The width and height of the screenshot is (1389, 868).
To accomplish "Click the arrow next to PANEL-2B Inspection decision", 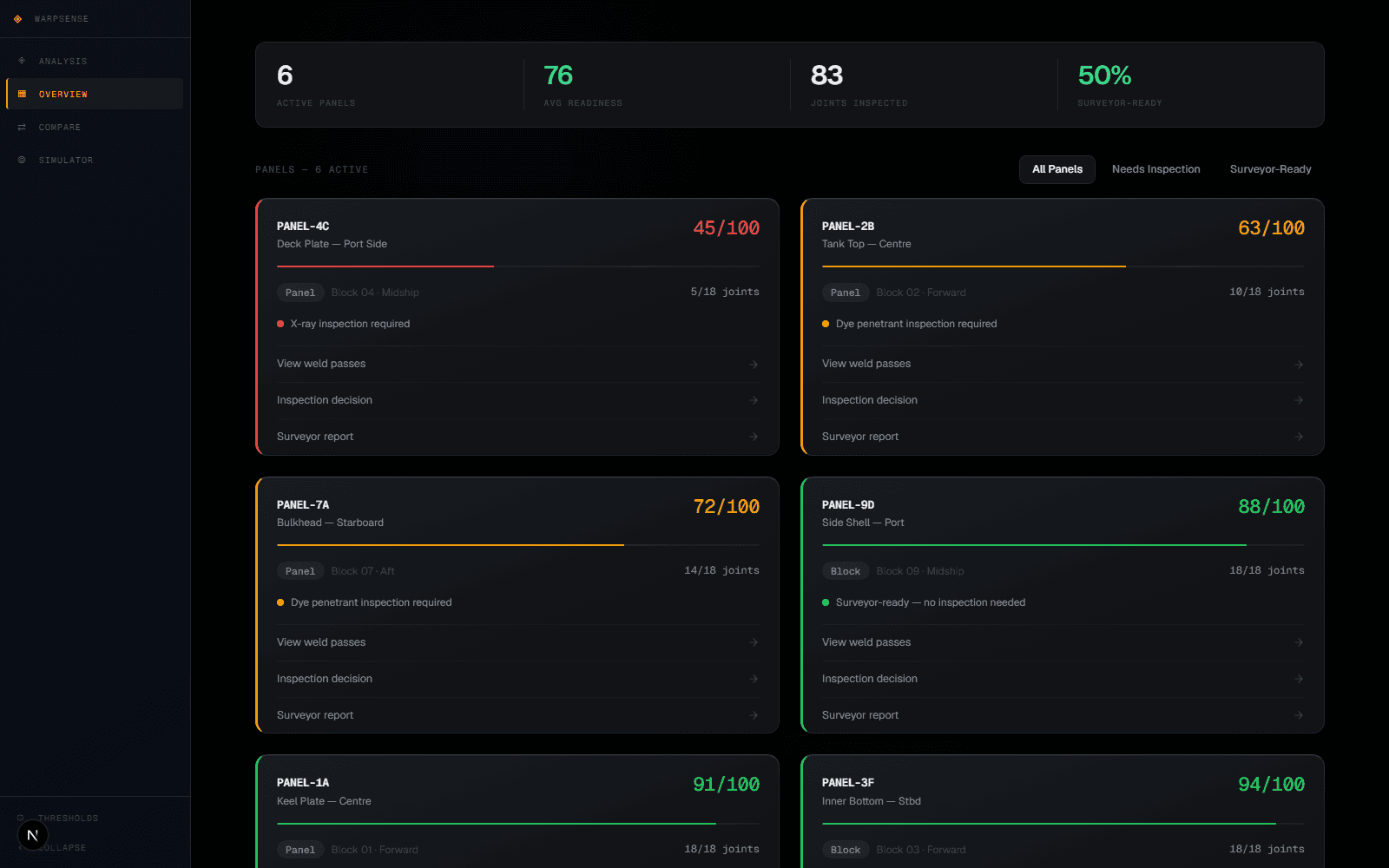I will point(1299,400).
